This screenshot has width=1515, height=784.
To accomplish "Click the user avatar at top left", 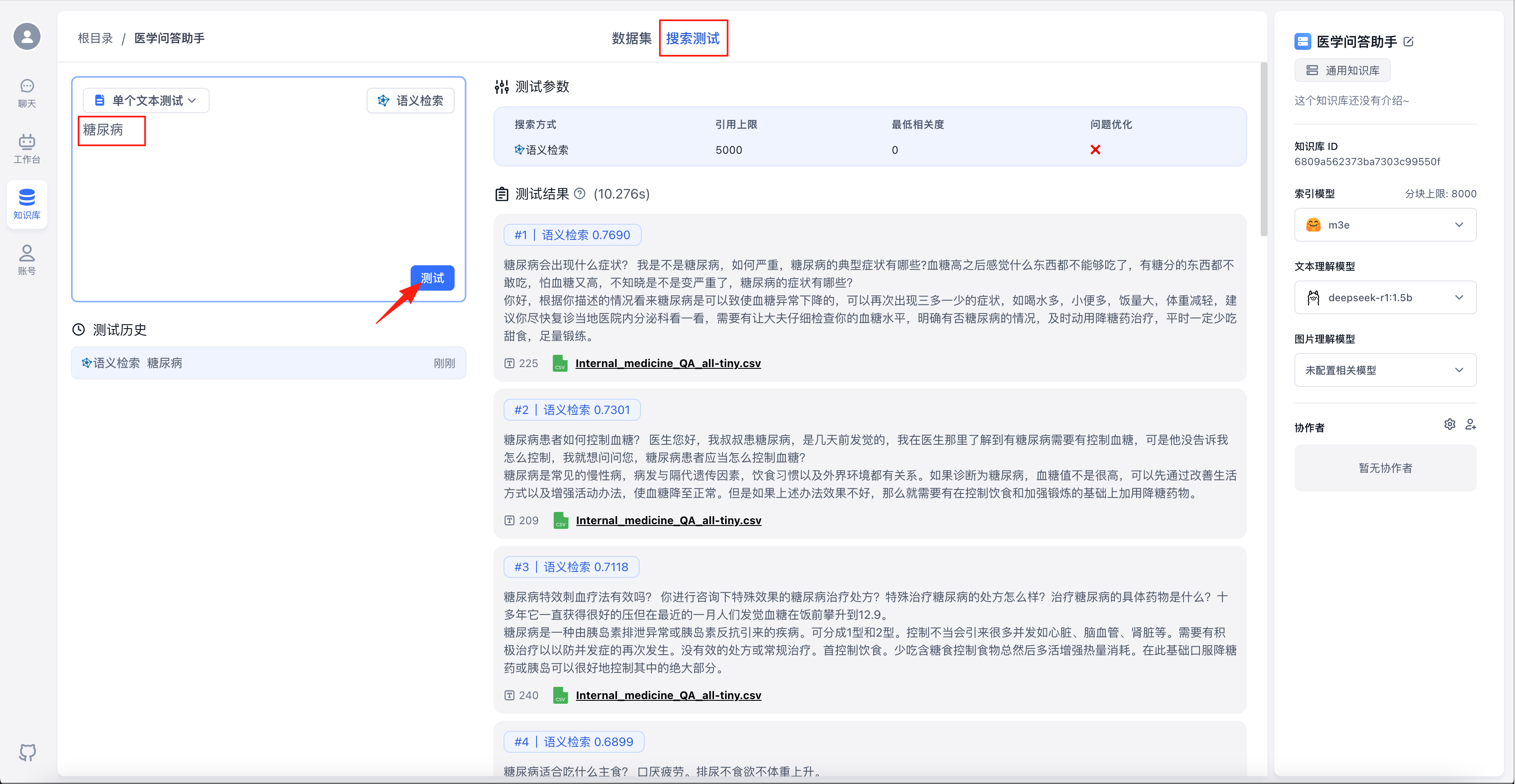I will (x=27, y=36).
